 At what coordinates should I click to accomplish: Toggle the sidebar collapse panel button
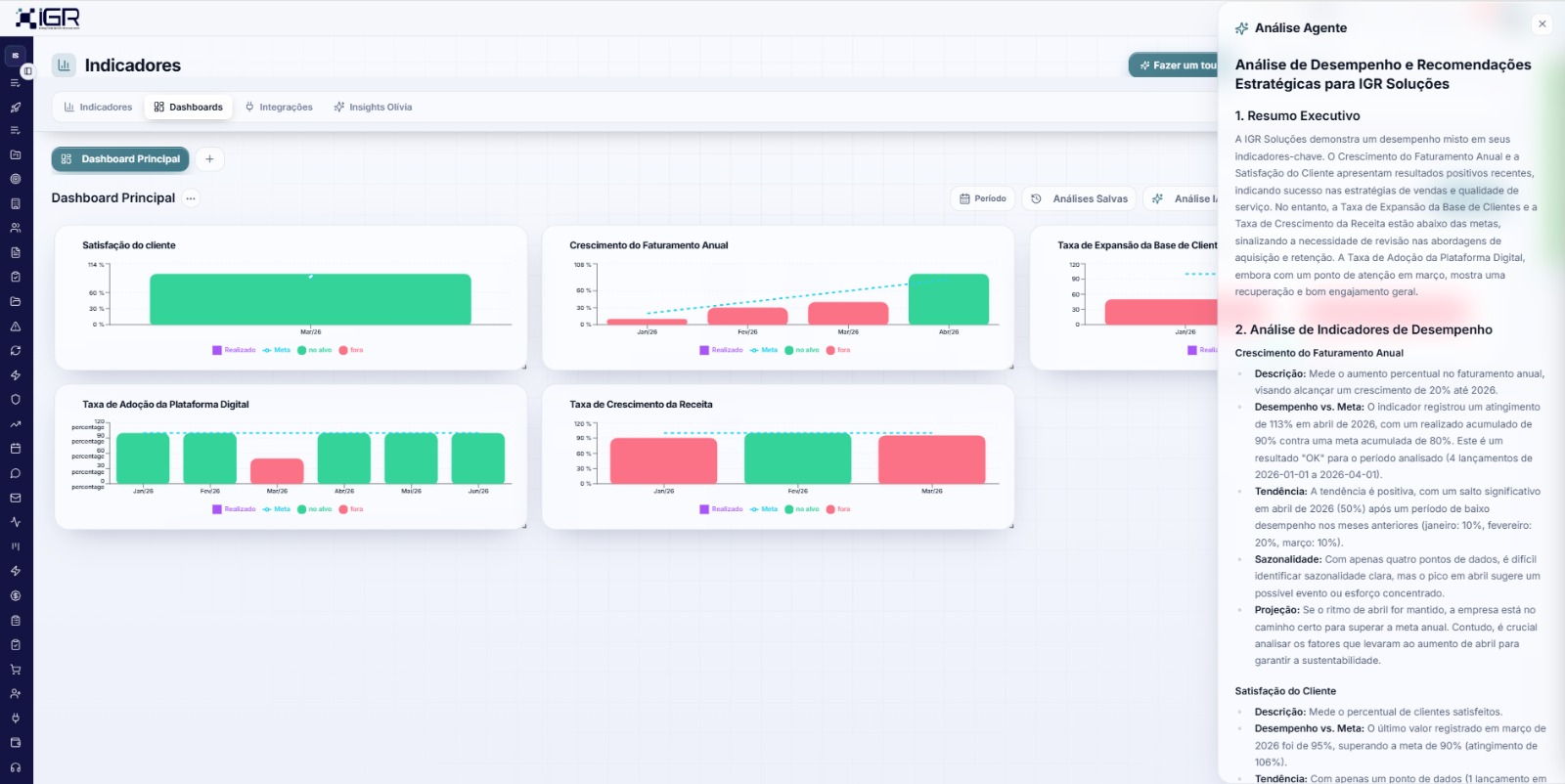tap(27, 70)
